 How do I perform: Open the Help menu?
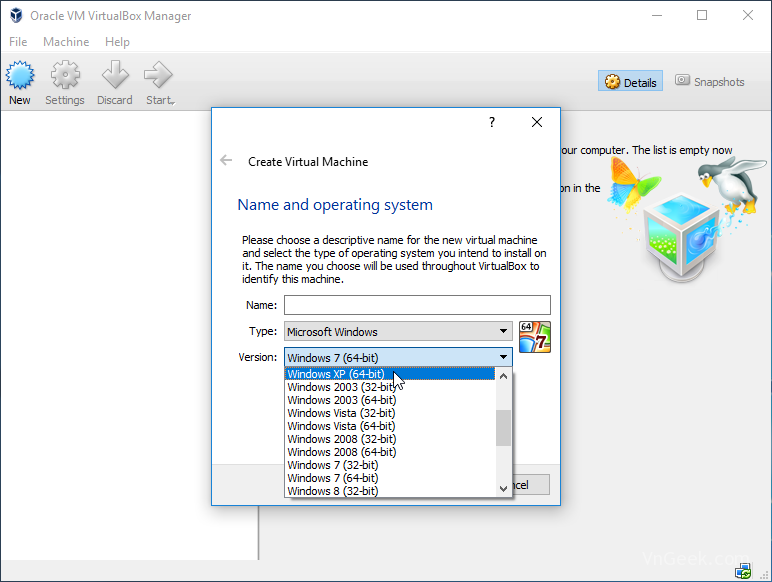click(117, 42)
